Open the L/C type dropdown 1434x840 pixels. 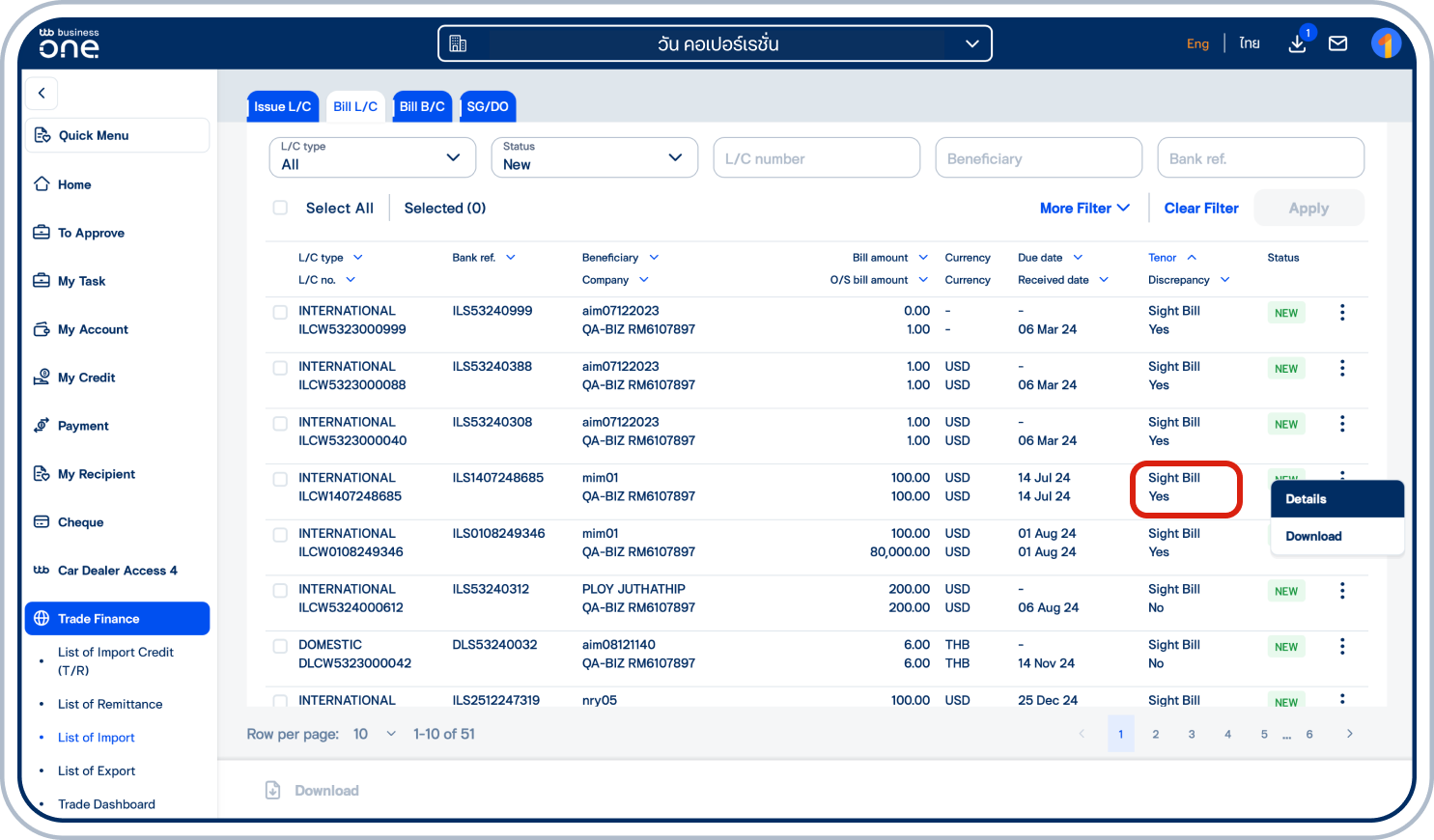tap(372, 156)
